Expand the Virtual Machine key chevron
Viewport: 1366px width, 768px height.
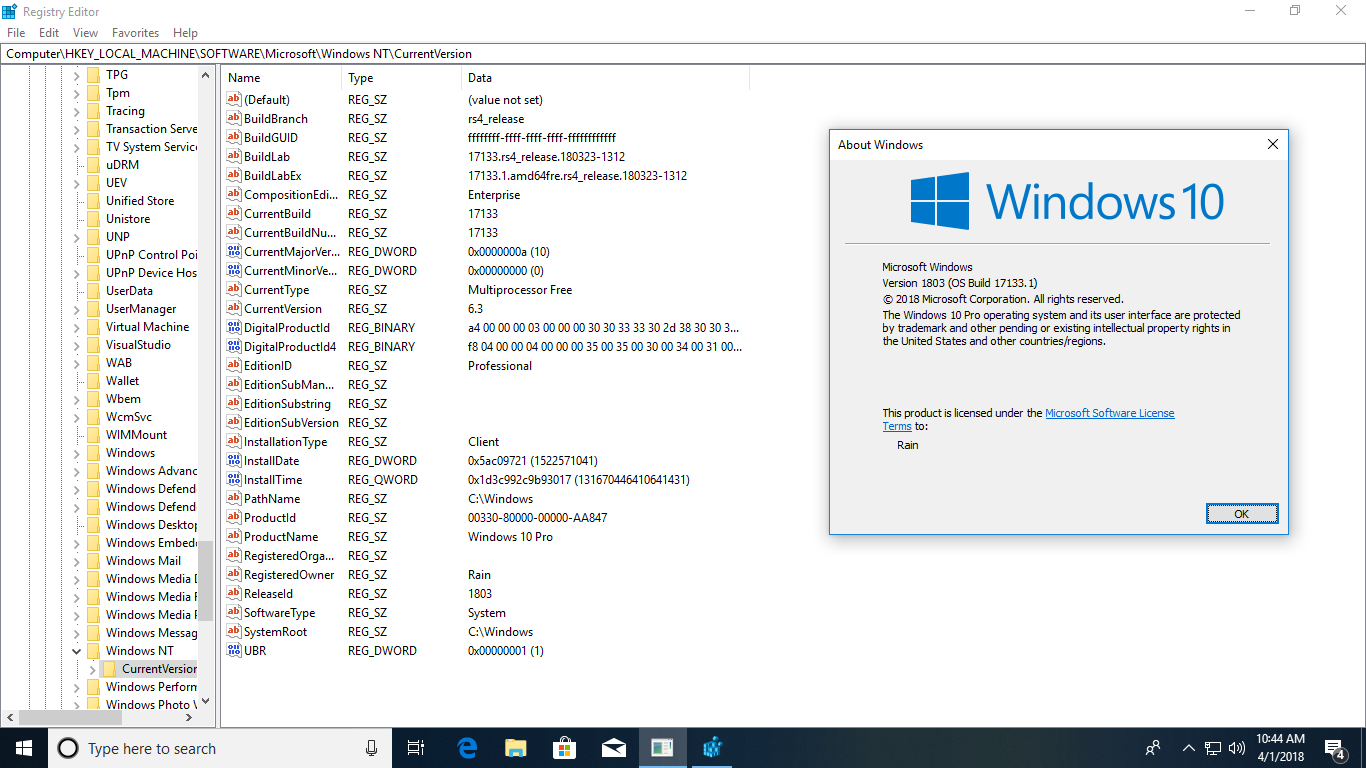click(76, 327)
